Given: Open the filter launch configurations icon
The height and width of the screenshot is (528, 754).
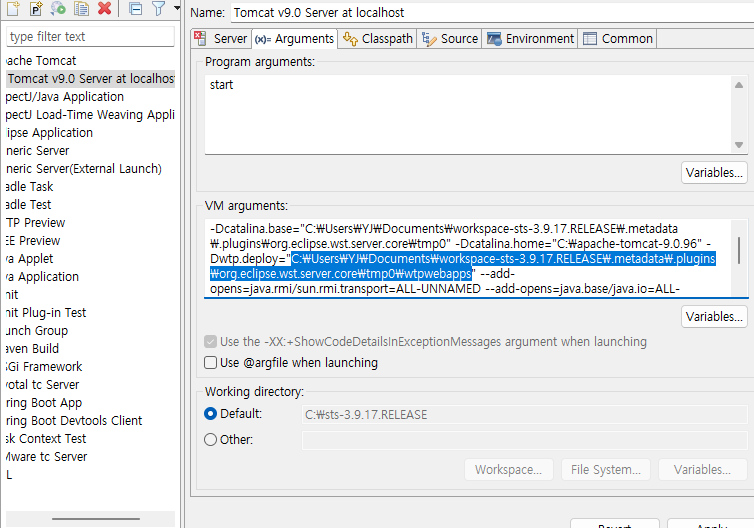Looking at the screenshot, I should [x=158, y=8].
